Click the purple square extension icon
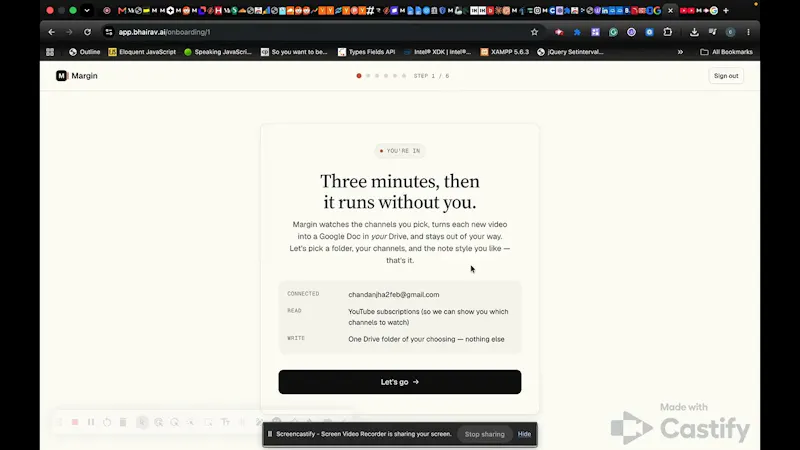Image resolution: width=800 pixels, height=450 pixels. click(x=595, y=32)
